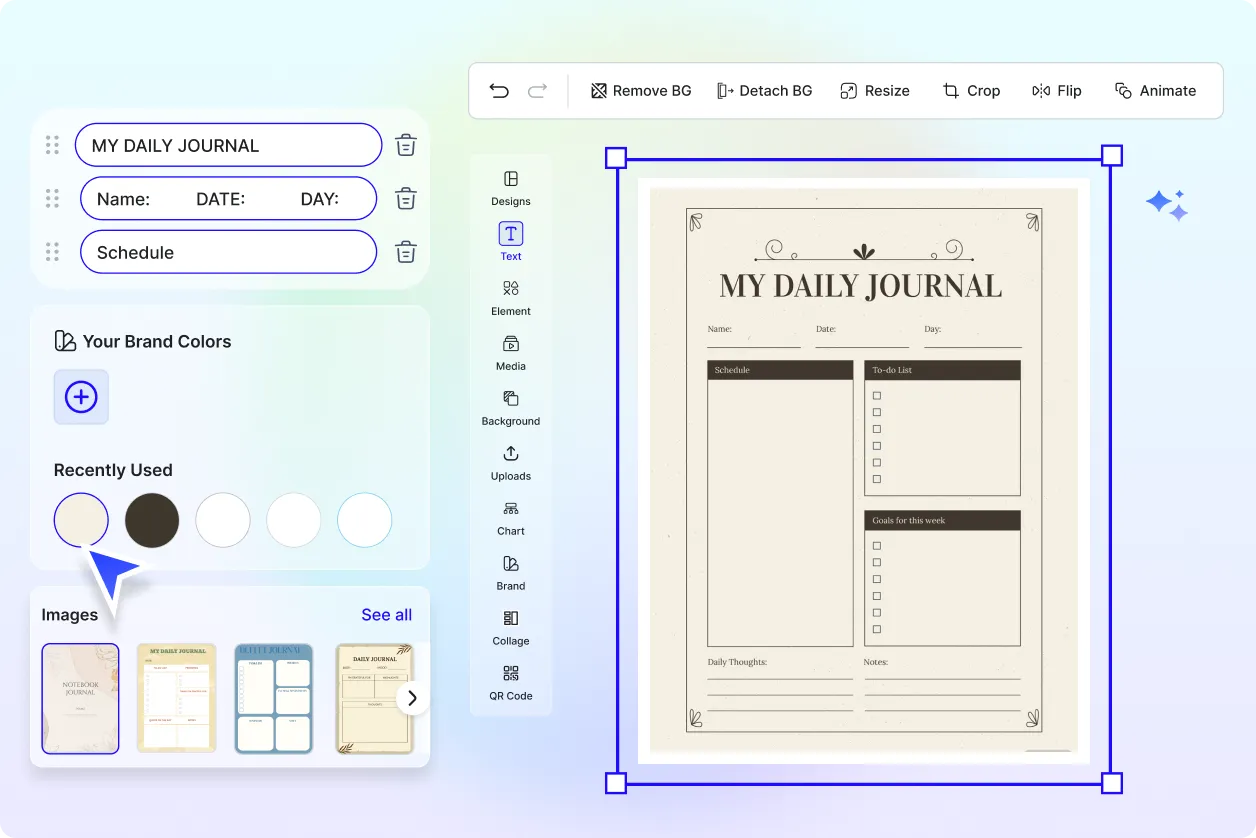Select the Collage tool
1256x838 pixels.
point(511,627)
